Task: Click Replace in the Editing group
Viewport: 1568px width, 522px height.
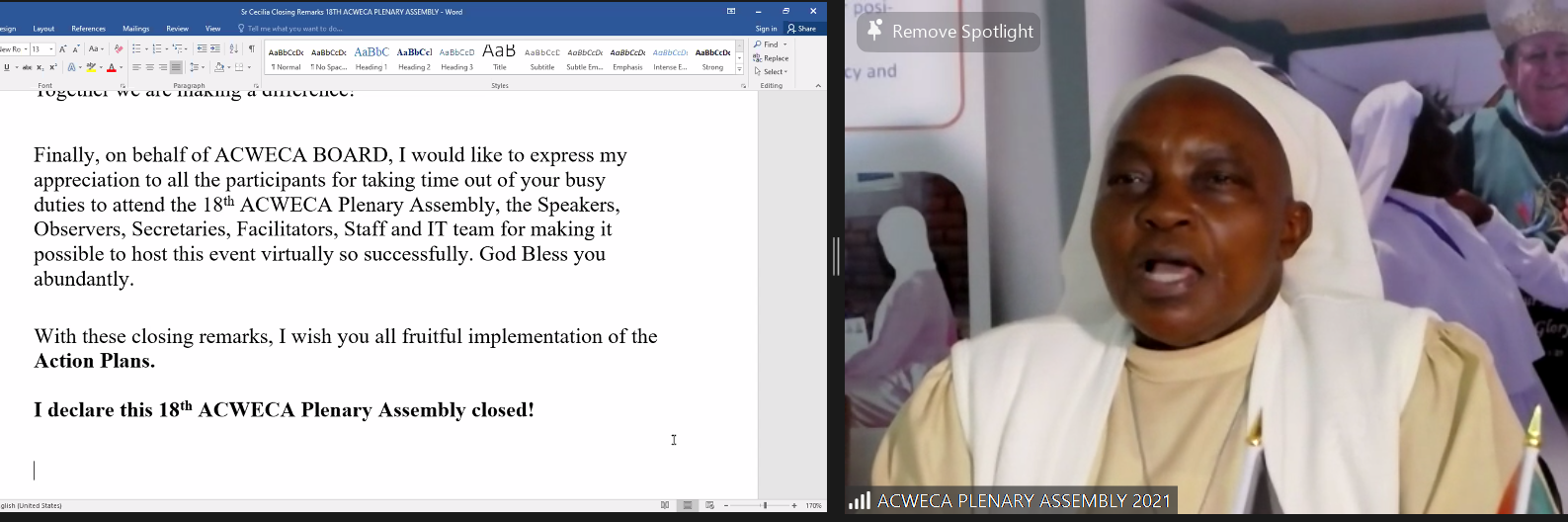Action: [772, 58]
